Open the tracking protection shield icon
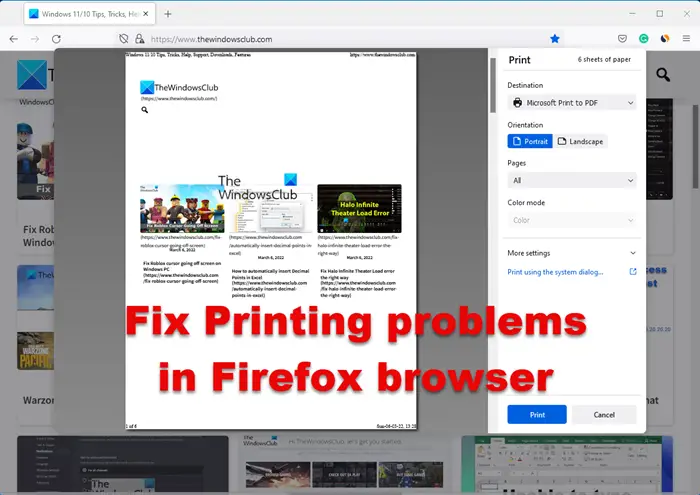700x495 pixels. [124, 39]
